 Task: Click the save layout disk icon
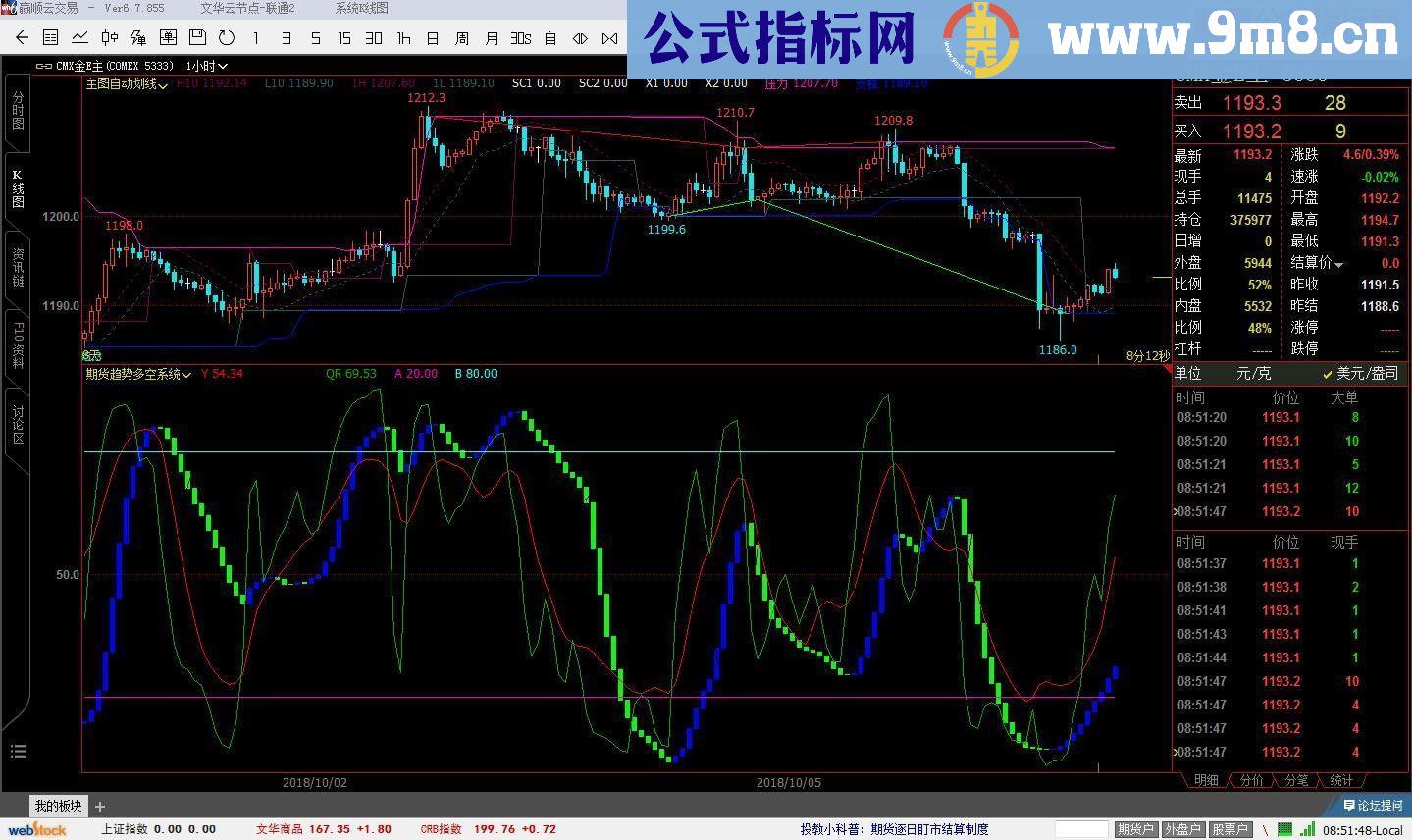point(198,38)
